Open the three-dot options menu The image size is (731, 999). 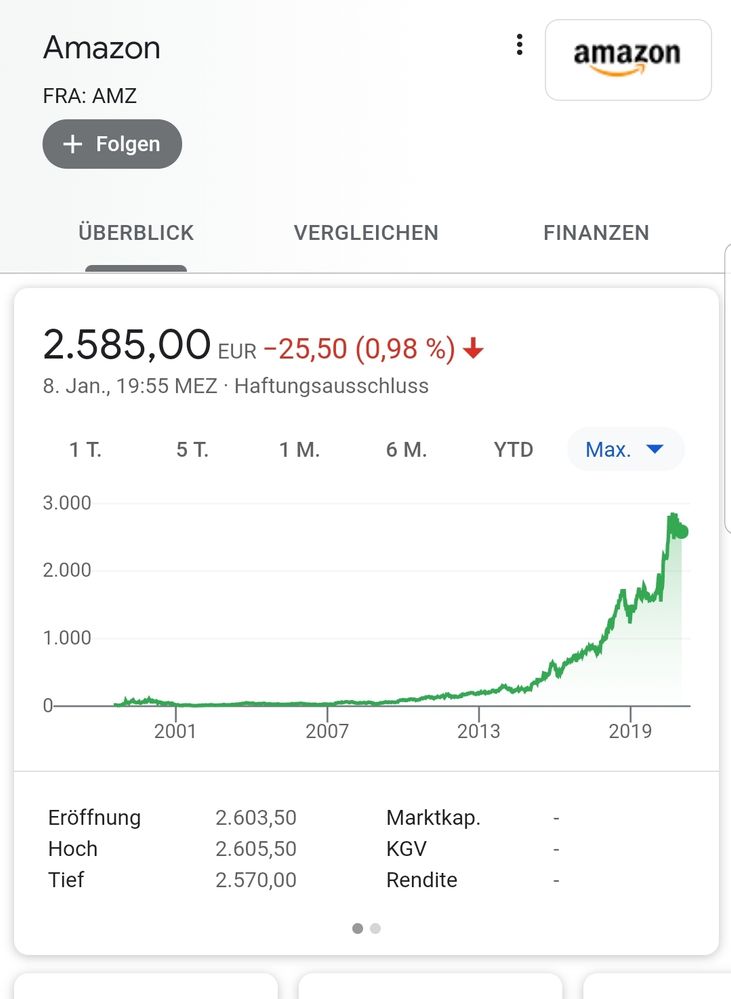519,45
